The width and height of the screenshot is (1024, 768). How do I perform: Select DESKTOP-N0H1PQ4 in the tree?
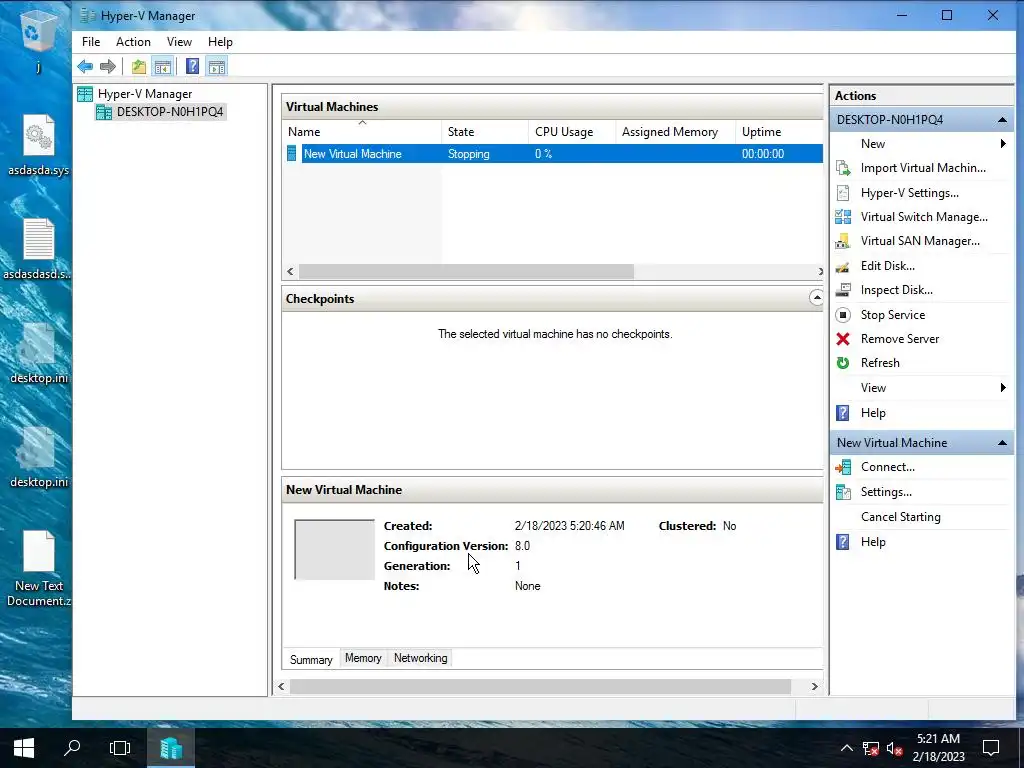pos(170,112)
